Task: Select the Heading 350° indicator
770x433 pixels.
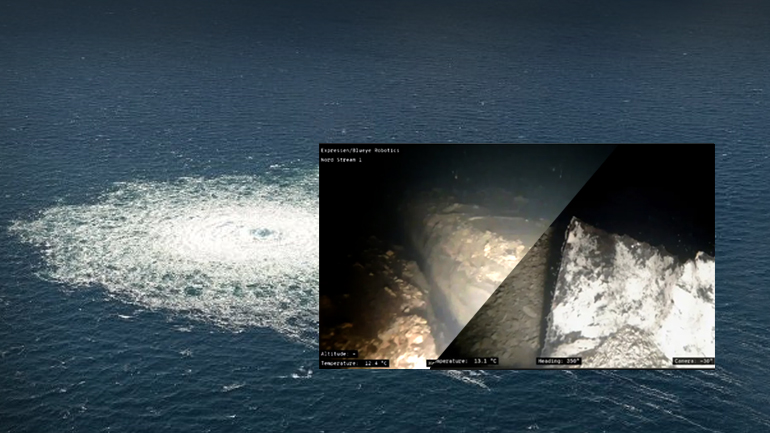Action: click(558, 361)
